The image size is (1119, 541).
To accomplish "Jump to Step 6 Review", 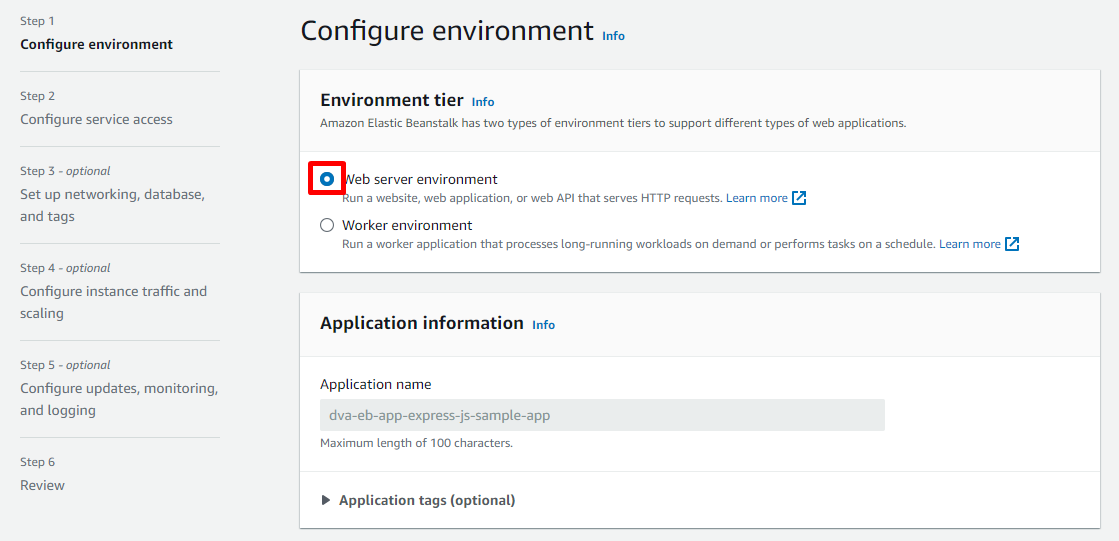I will tap(42, 485).
